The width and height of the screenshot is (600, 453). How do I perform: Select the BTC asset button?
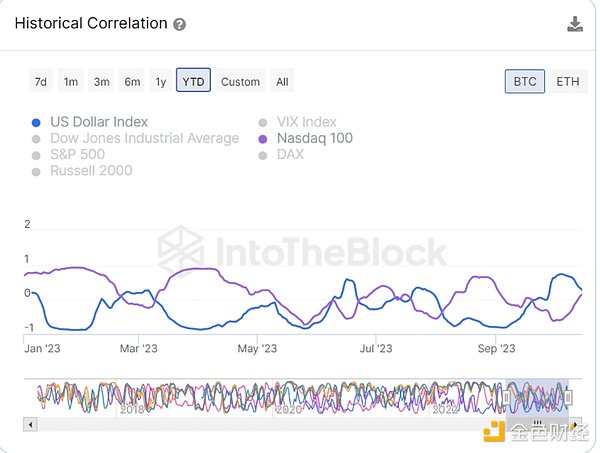point(525,81)
